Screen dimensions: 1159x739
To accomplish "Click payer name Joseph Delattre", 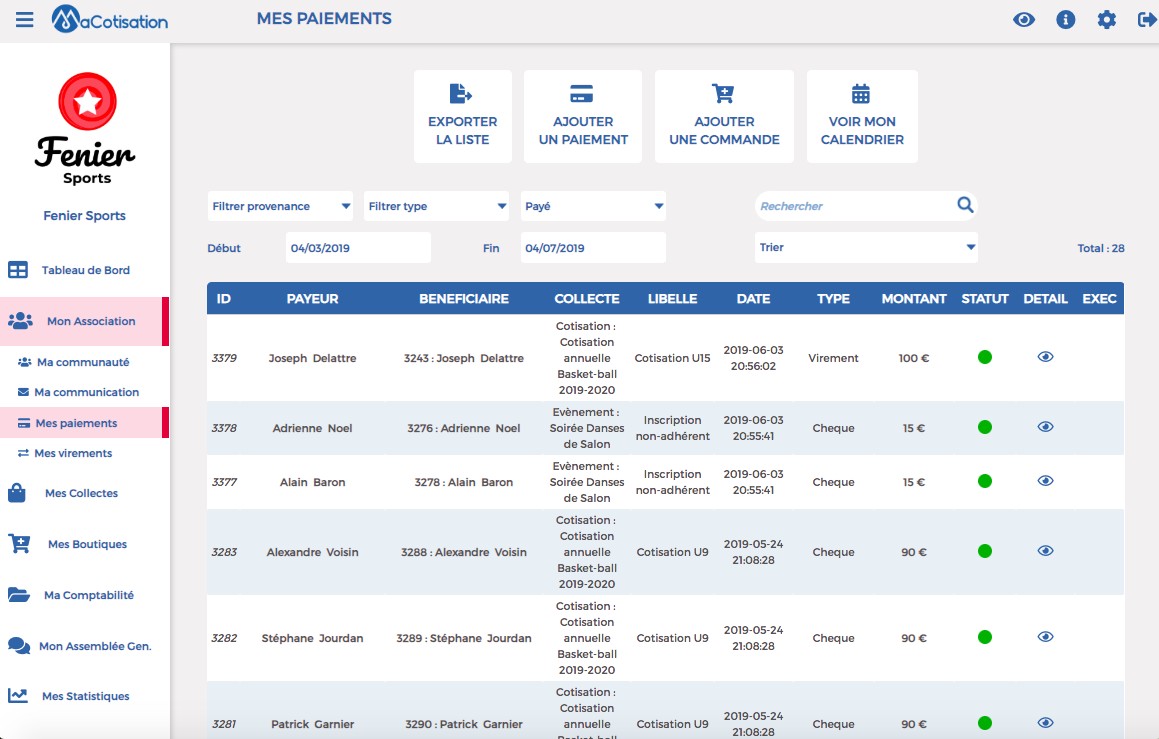I will (x=313, y=358).
